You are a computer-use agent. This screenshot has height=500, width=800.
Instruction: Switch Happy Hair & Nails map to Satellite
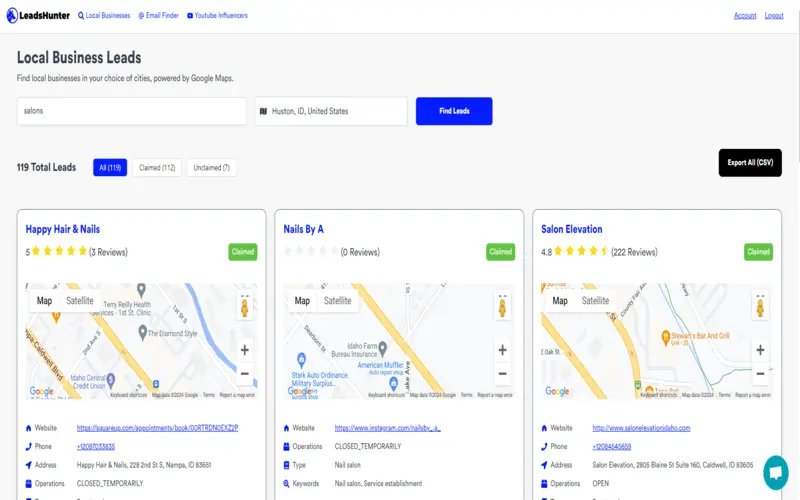[80, 301]
